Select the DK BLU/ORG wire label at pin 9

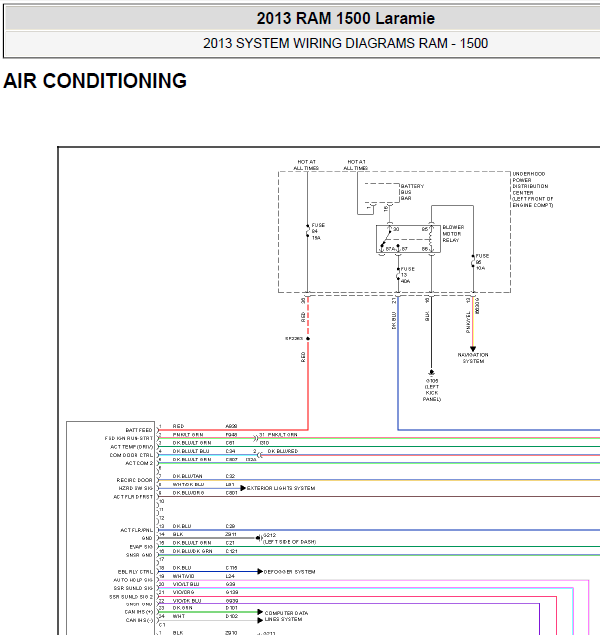click(x=188, y=493)
